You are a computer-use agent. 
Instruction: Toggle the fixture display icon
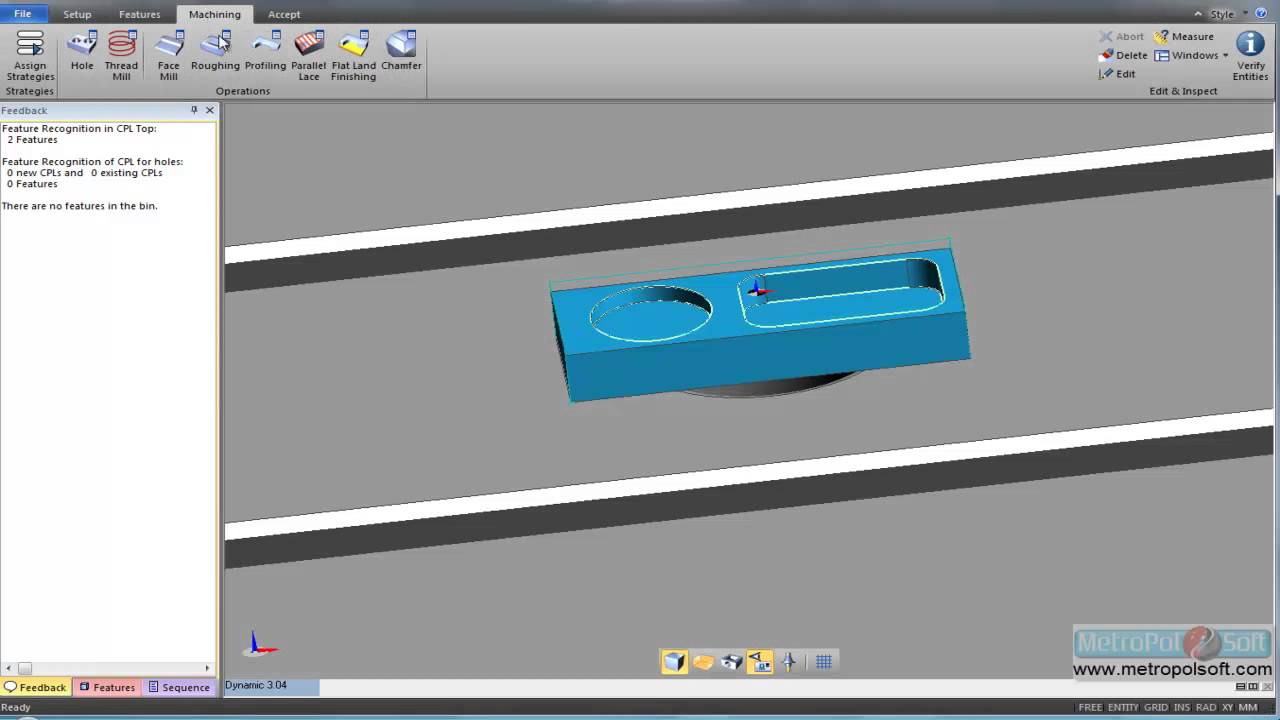pos(732,661)
